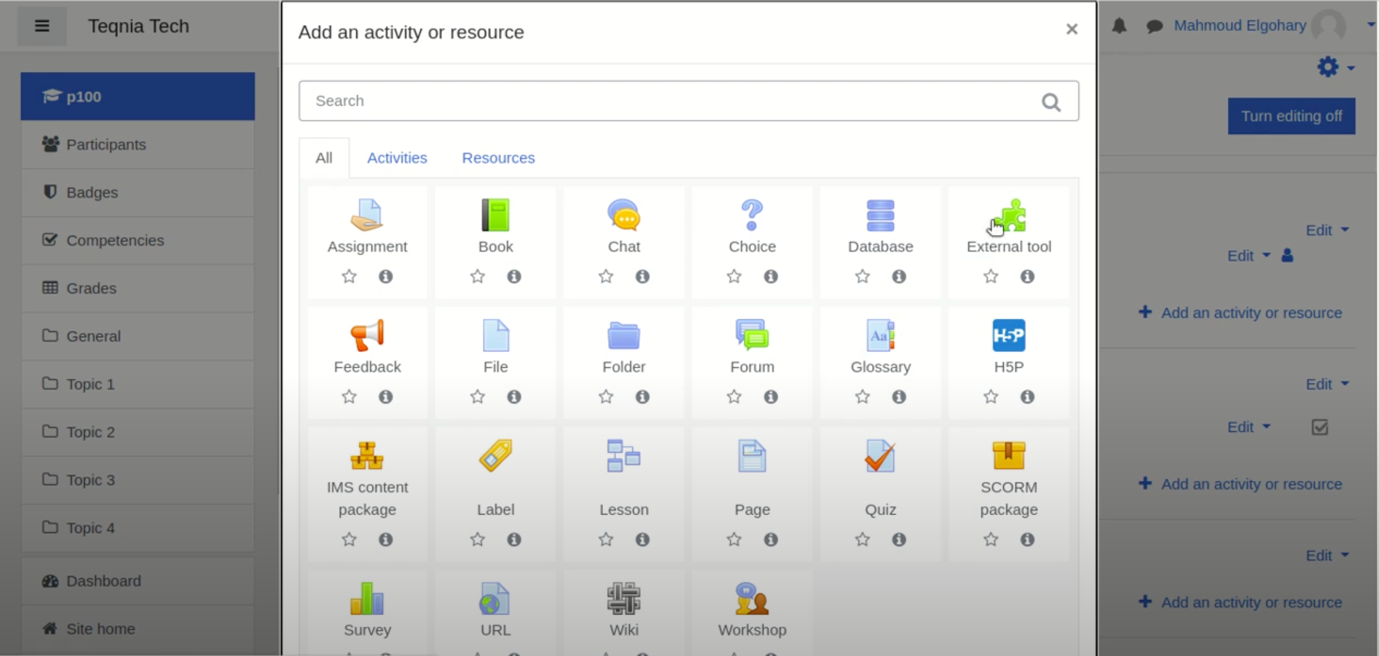
Task: Star the Quiz activity as favourite
Action: 862,539
